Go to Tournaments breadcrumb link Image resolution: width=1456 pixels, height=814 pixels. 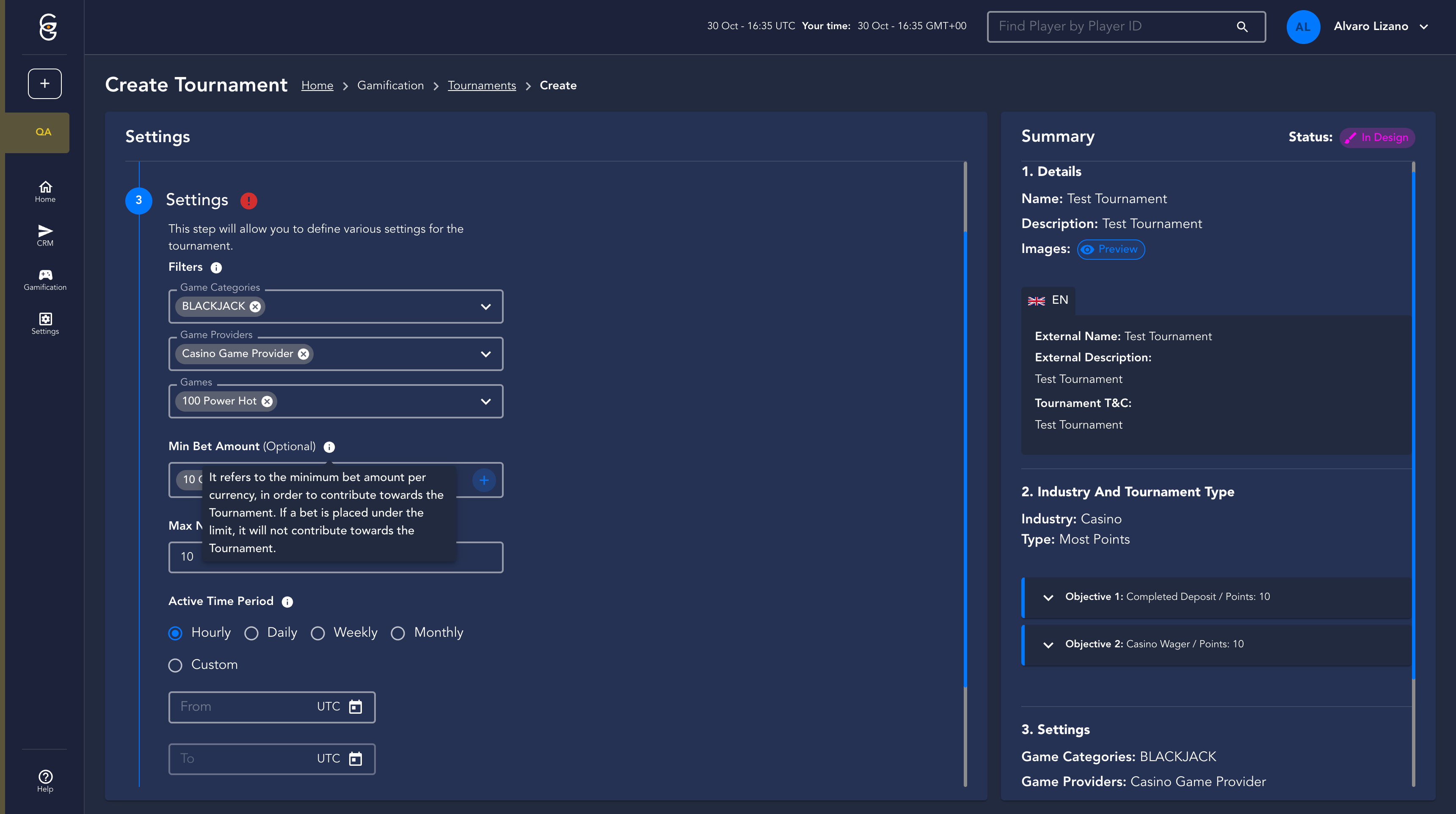pyautogui.click(x=482, y=85)
